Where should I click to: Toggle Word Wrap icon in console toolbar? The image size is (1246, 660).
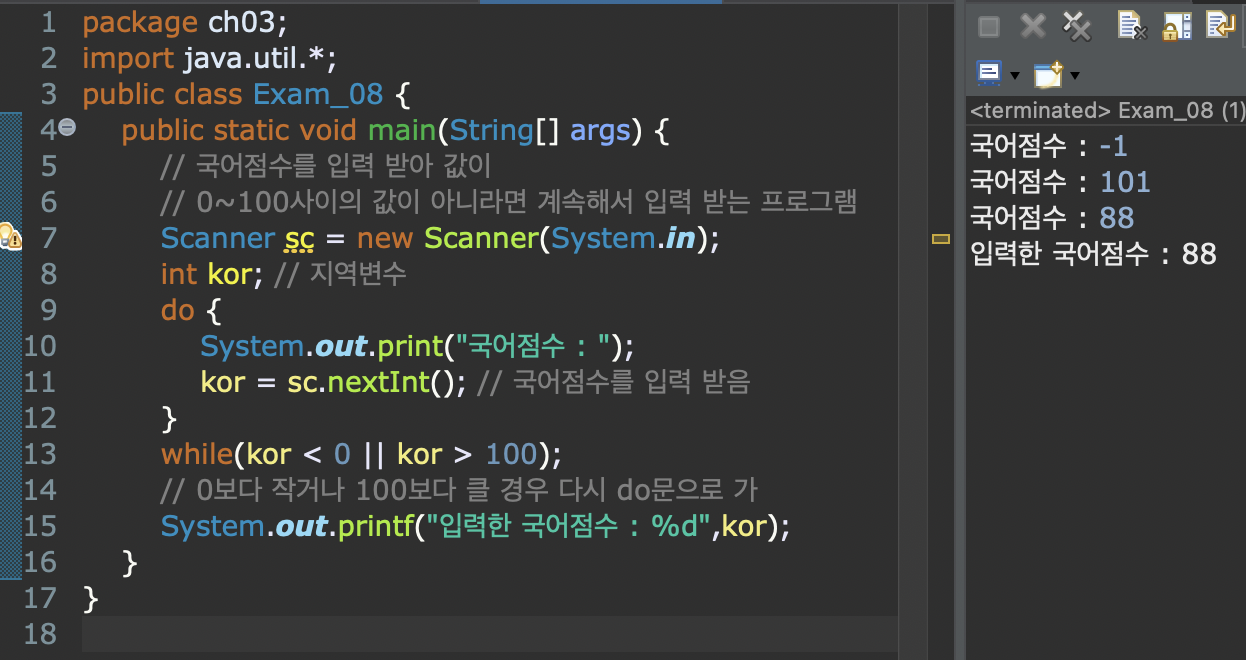click(1219, 26)
